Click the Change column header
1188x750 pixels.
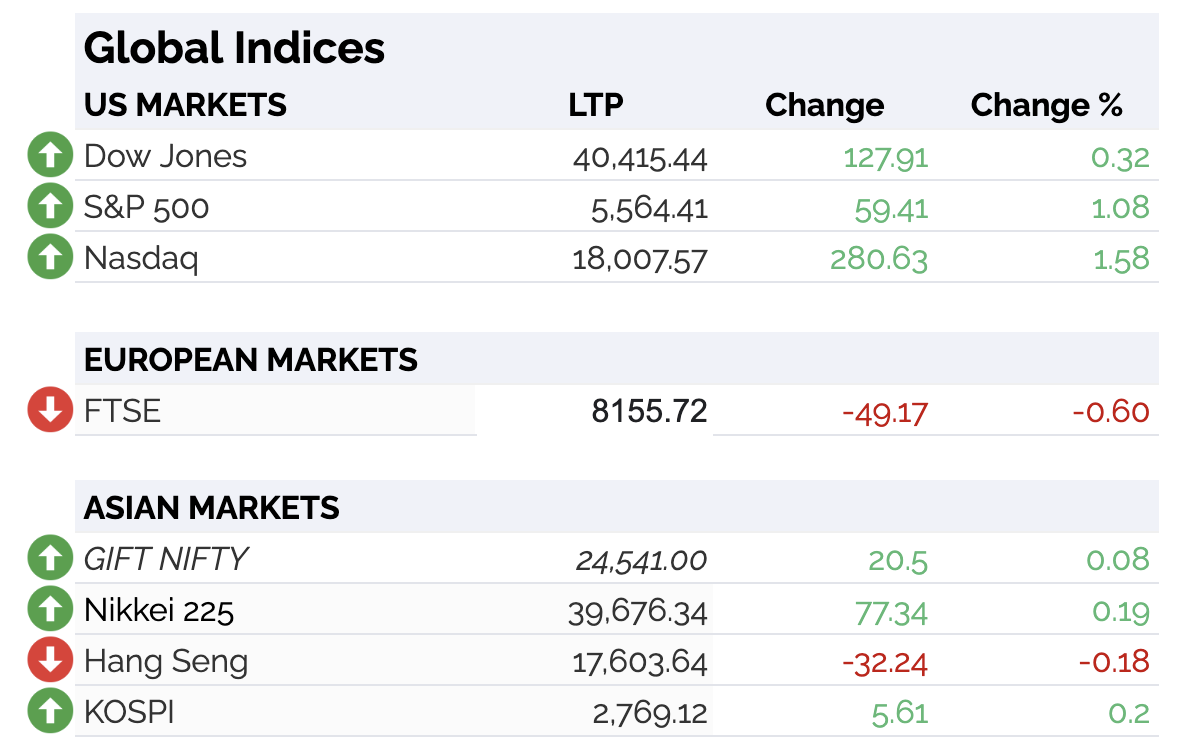pyautogui.click(x=824, y=105)
